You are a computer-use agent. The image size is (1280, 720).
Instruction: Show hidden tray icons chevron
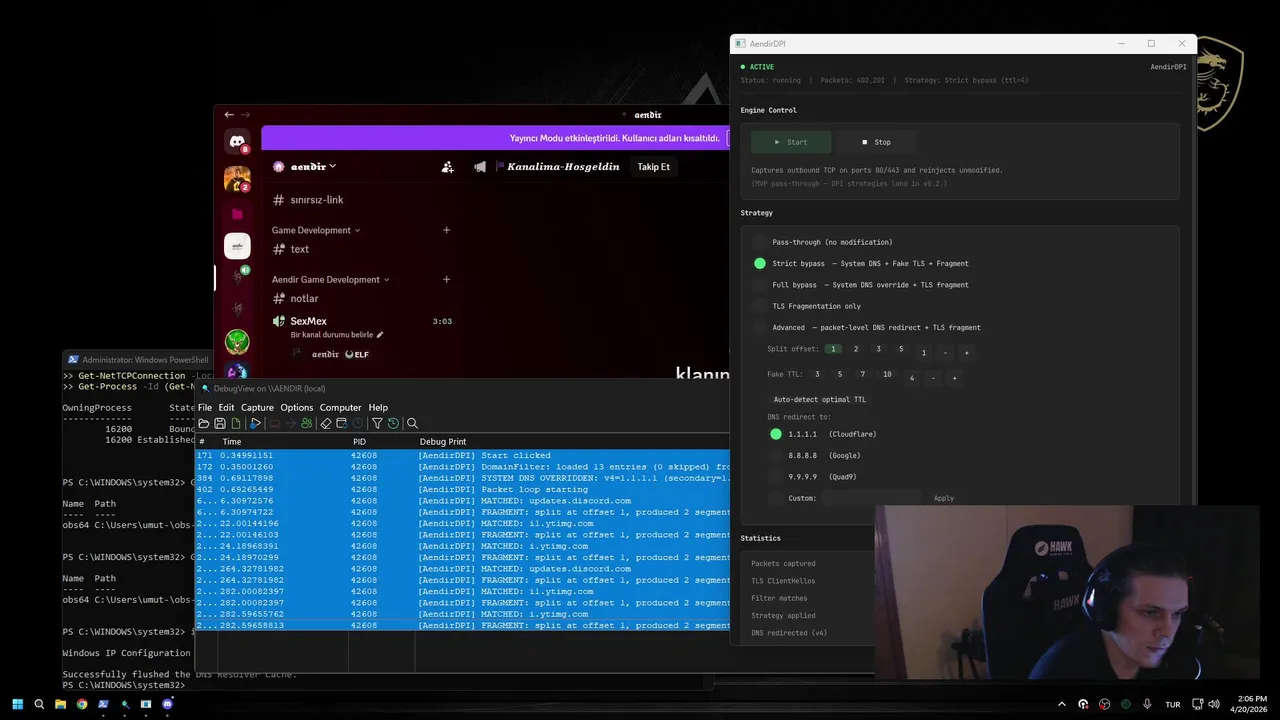coord(1061,704)
